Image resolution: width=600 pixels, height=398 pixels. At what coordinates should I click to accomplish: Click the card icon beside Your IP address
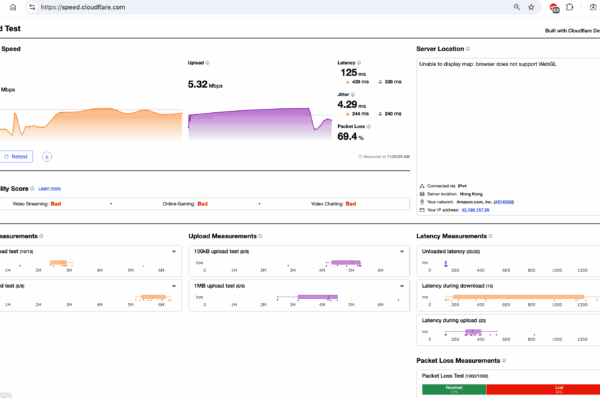[x=422, y=210]
